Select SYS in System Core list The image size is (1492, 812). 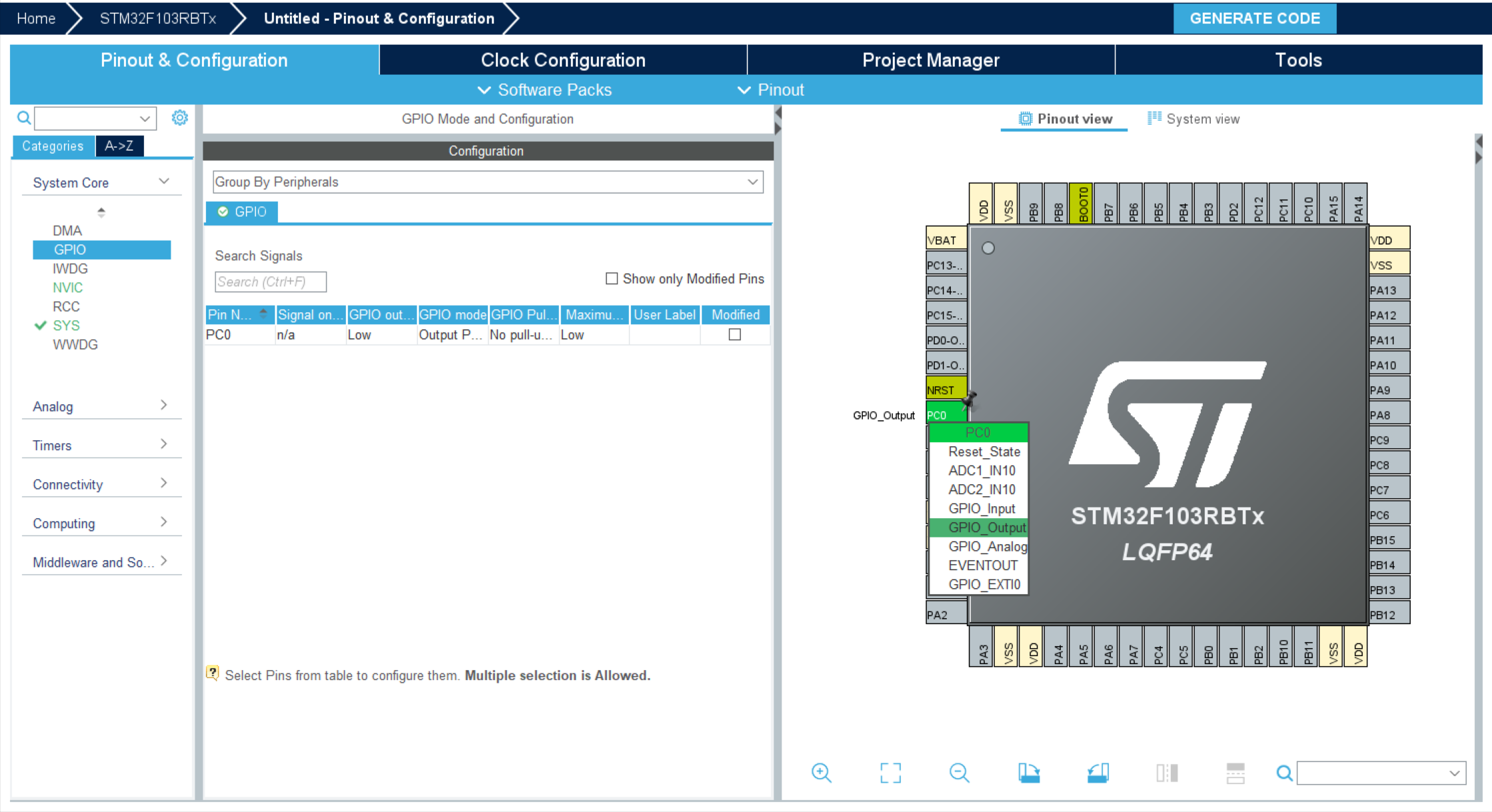66,325
